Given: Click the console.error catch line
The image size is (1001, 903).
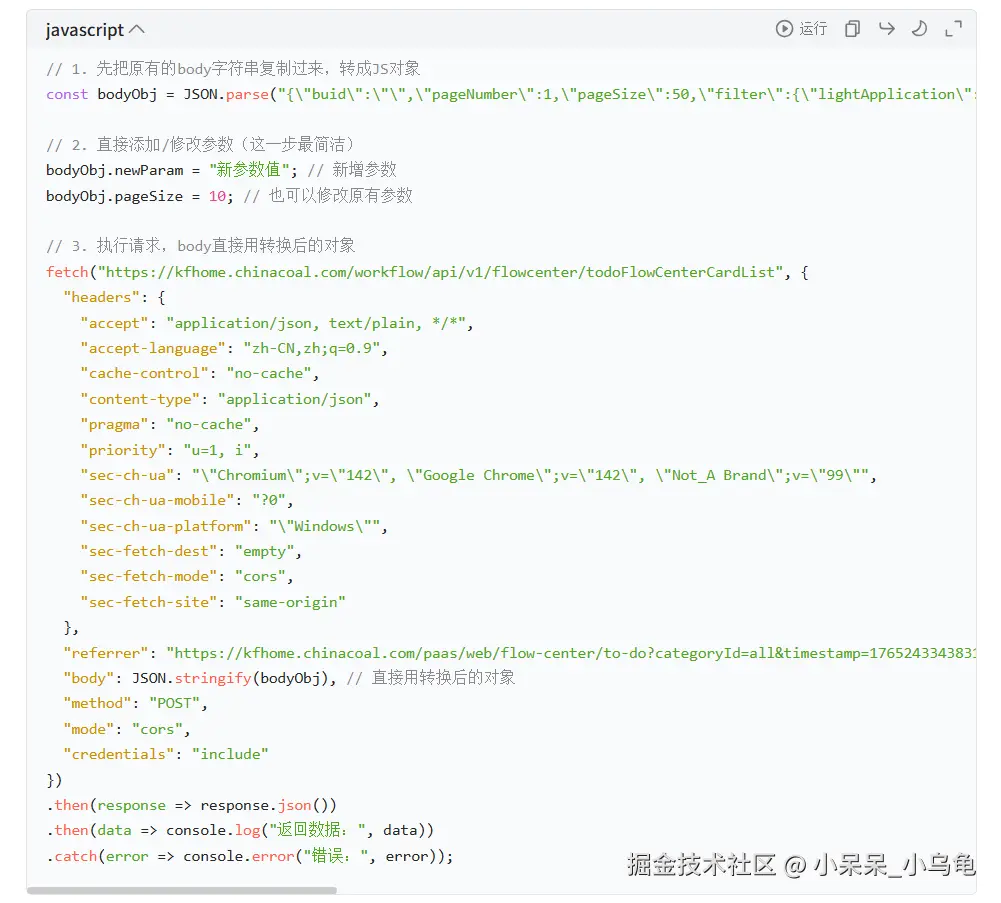Looking at the screenshot, I should pos(250,856).
